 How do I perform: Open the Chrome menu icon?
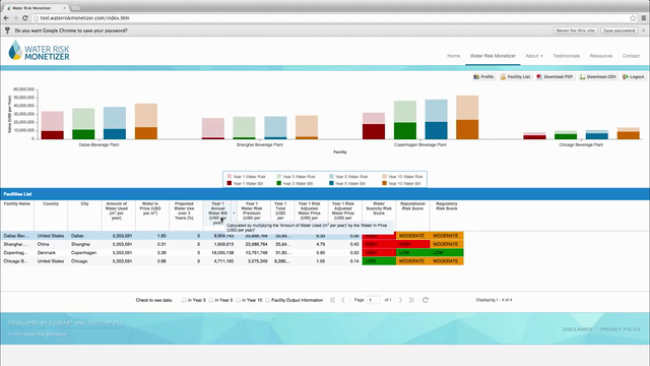point(644,18)
